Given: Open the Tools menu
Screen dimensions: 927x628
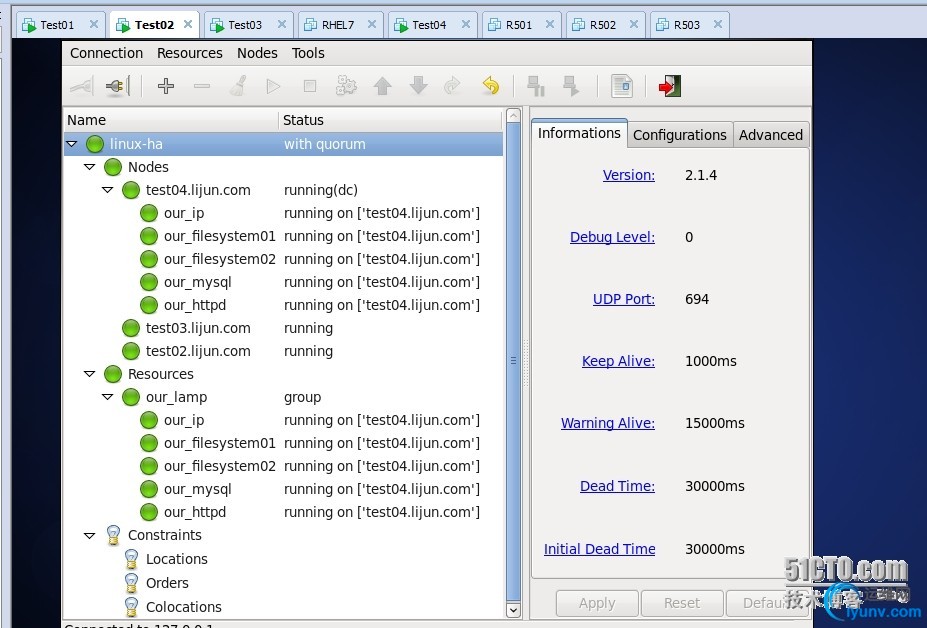Looking at the screenshot, I should pyautogui.click(x=308, y=53).
